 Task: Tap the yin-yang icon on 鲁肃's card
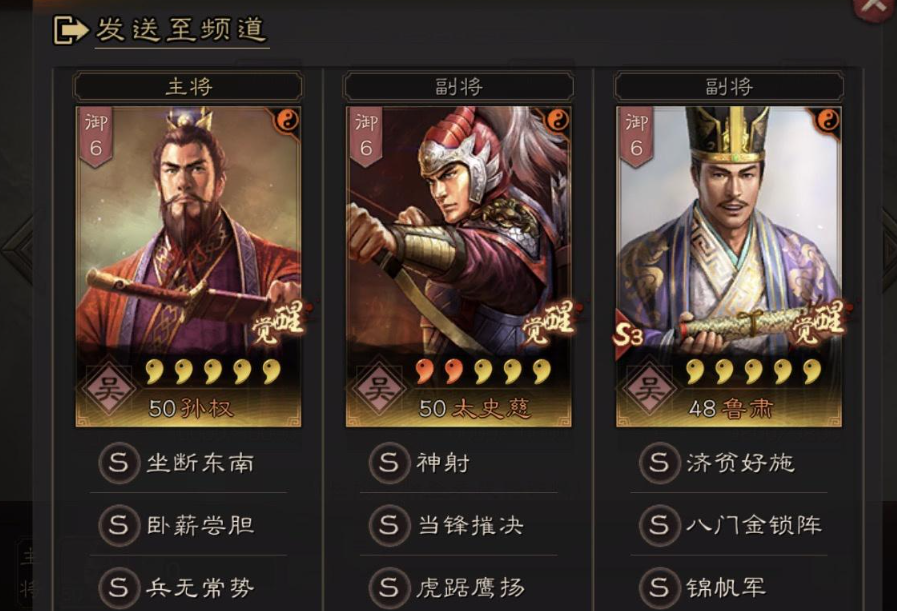click(x=827, y=121)
